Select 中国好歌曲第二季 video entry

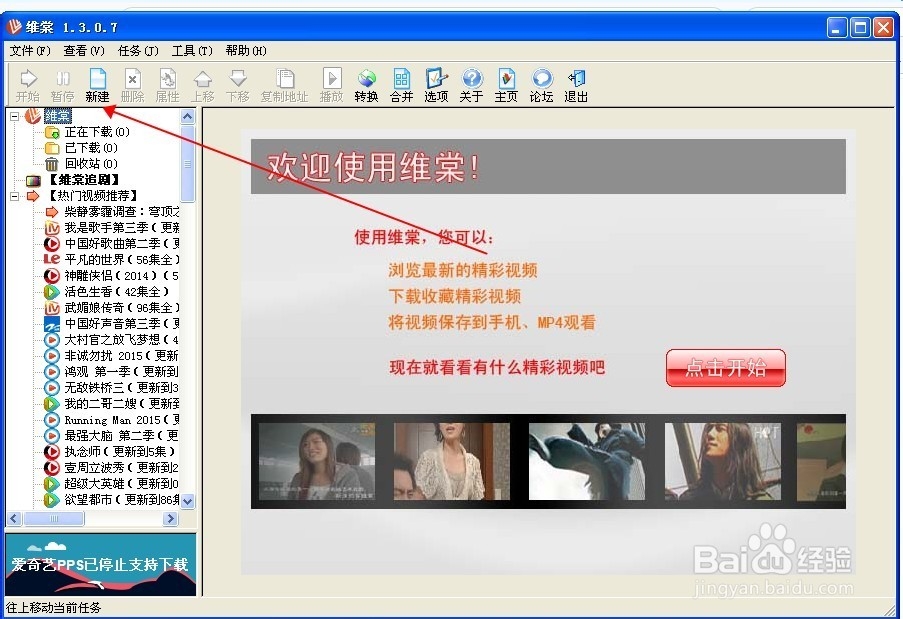(x=122, y=244)
